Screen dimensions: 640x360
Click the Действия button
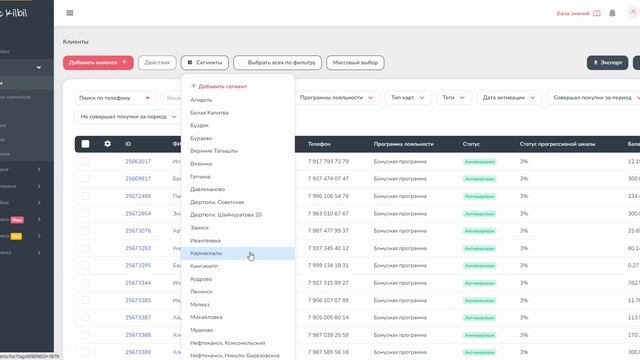click(157, 62)
